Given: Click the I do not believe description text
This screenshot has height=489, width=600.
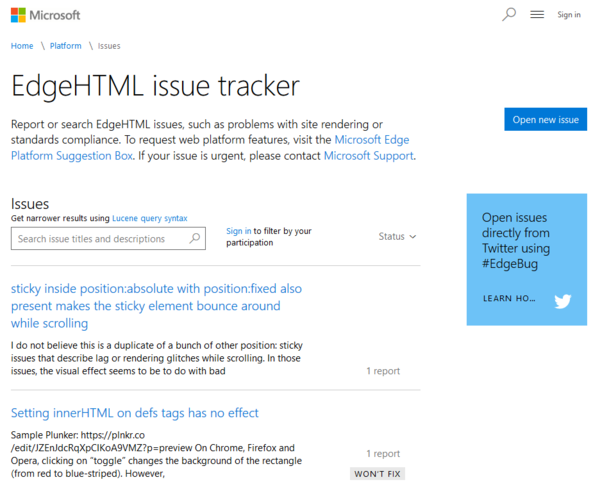Looking at the screenshot, I should click(157, 358).
